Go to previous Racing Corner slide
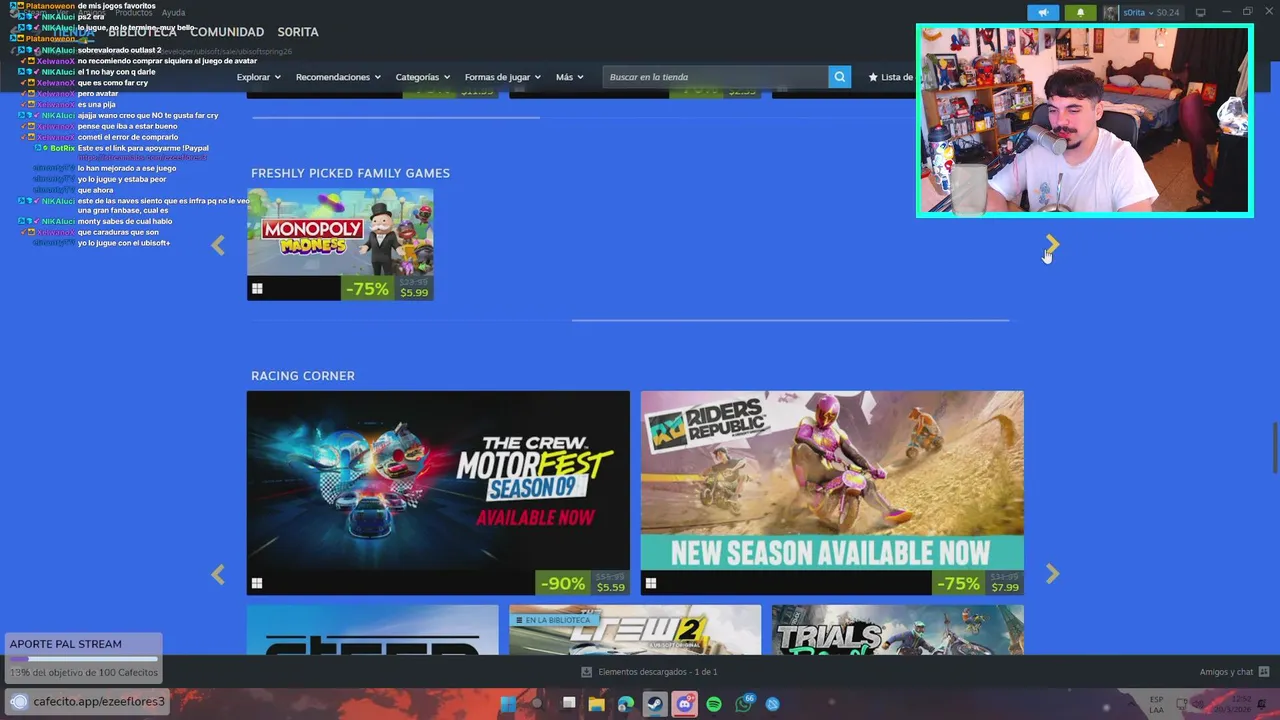 pyautogui.click(x=218, y=574)
